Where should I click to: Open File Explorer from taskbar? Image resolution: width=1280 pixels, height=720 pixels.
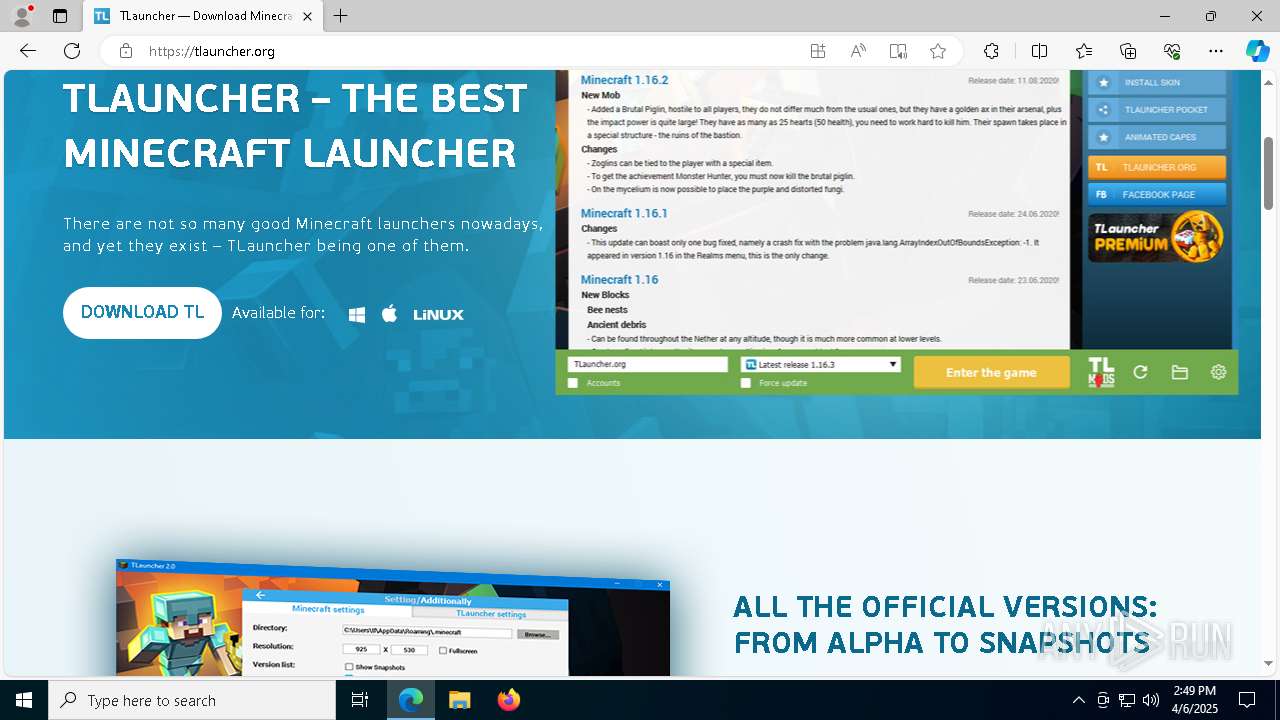point(459,700)
